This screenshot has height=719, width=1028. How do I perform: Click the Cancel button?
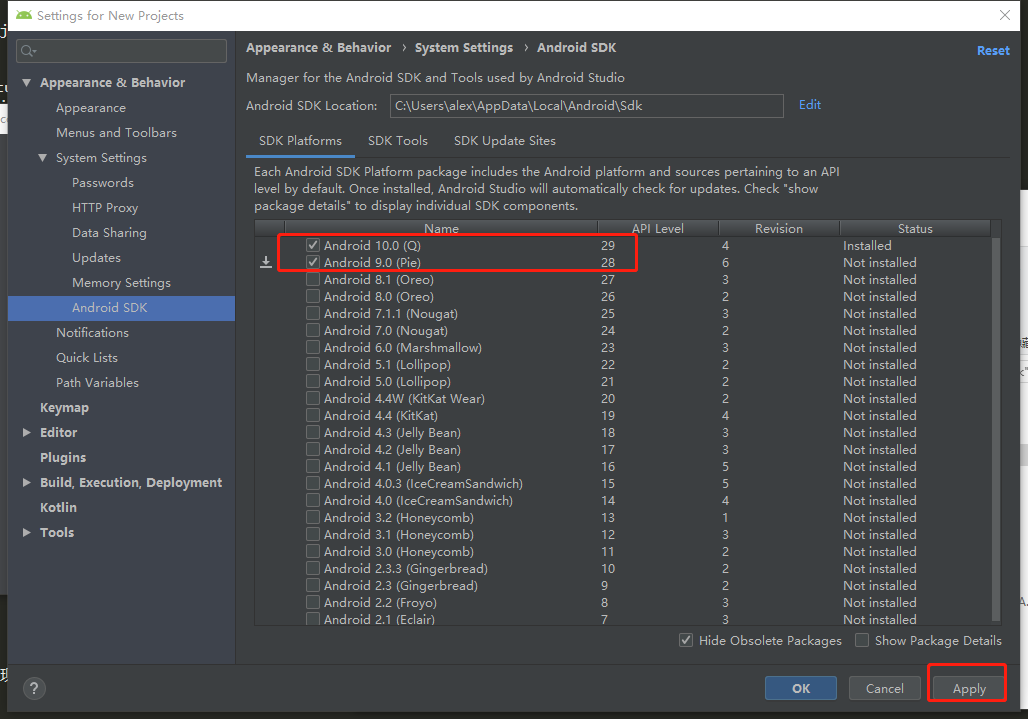[x=884, y=688]
